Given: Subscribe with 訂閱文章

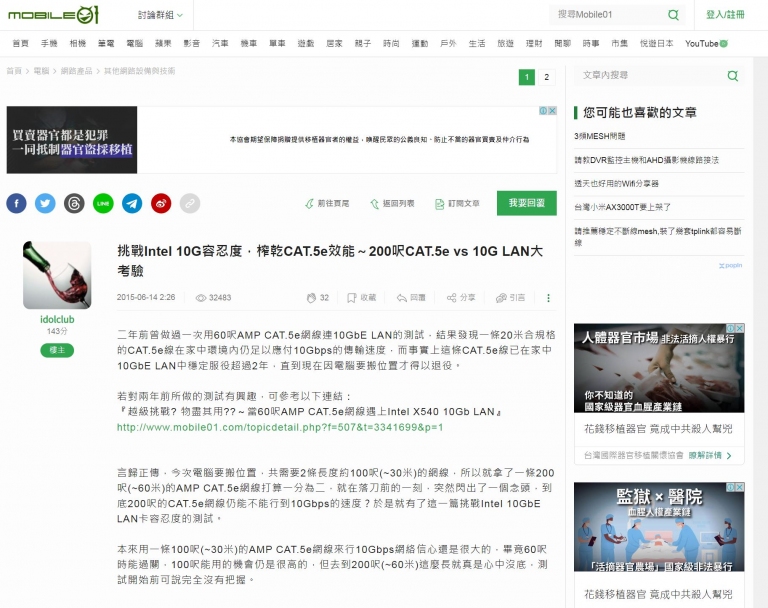Looking at the screenshot, I should (x=457, y=203).
